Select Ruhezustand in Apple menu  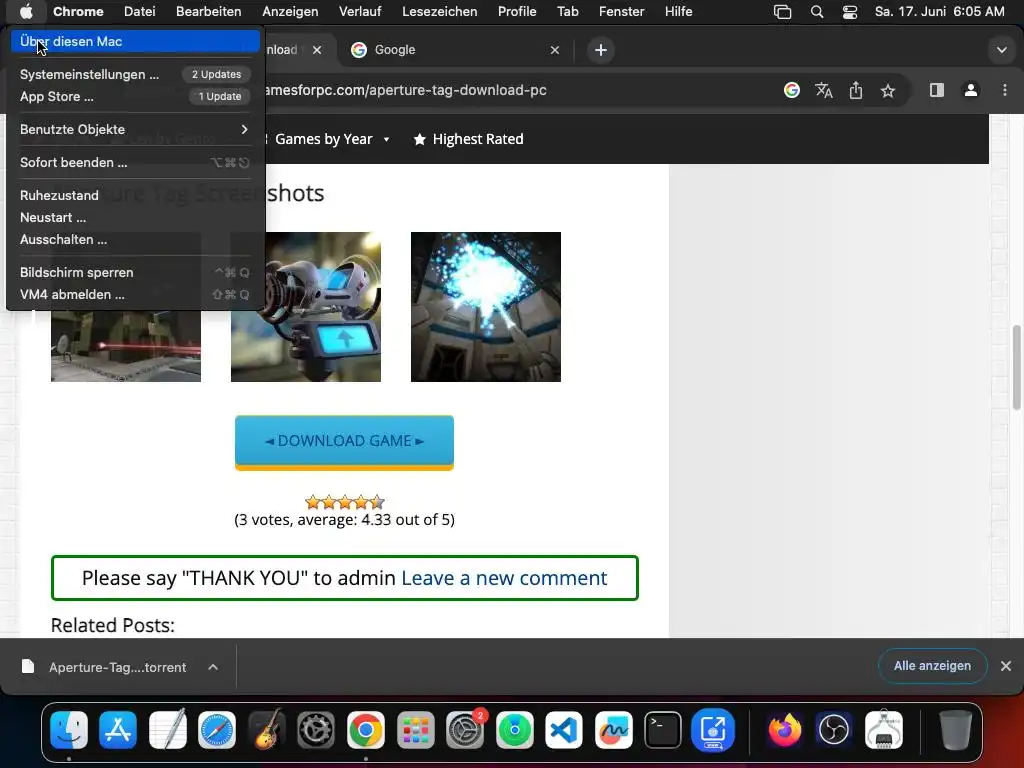point(135,195)
